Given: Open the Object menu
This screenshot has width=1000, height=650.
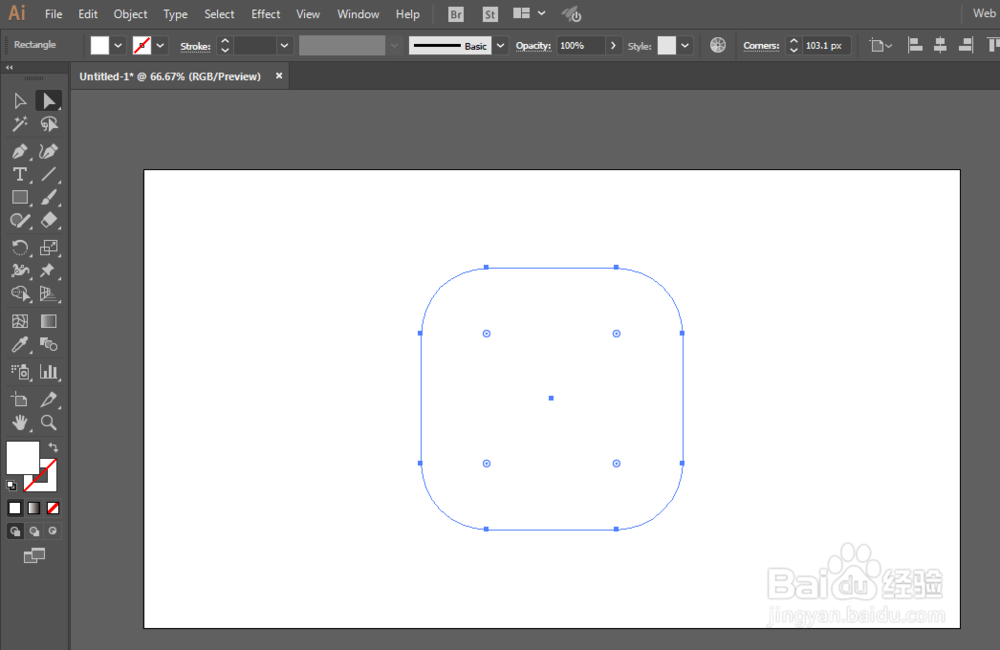Looking at the screenshot, I should click(130, 14).
